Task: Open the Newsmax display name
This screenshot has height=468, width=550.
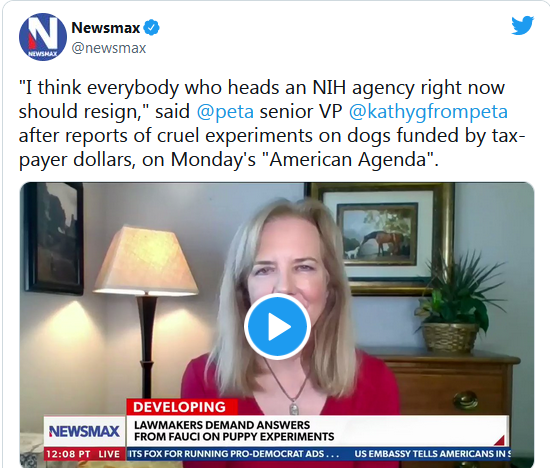Action: coord(106,28)
